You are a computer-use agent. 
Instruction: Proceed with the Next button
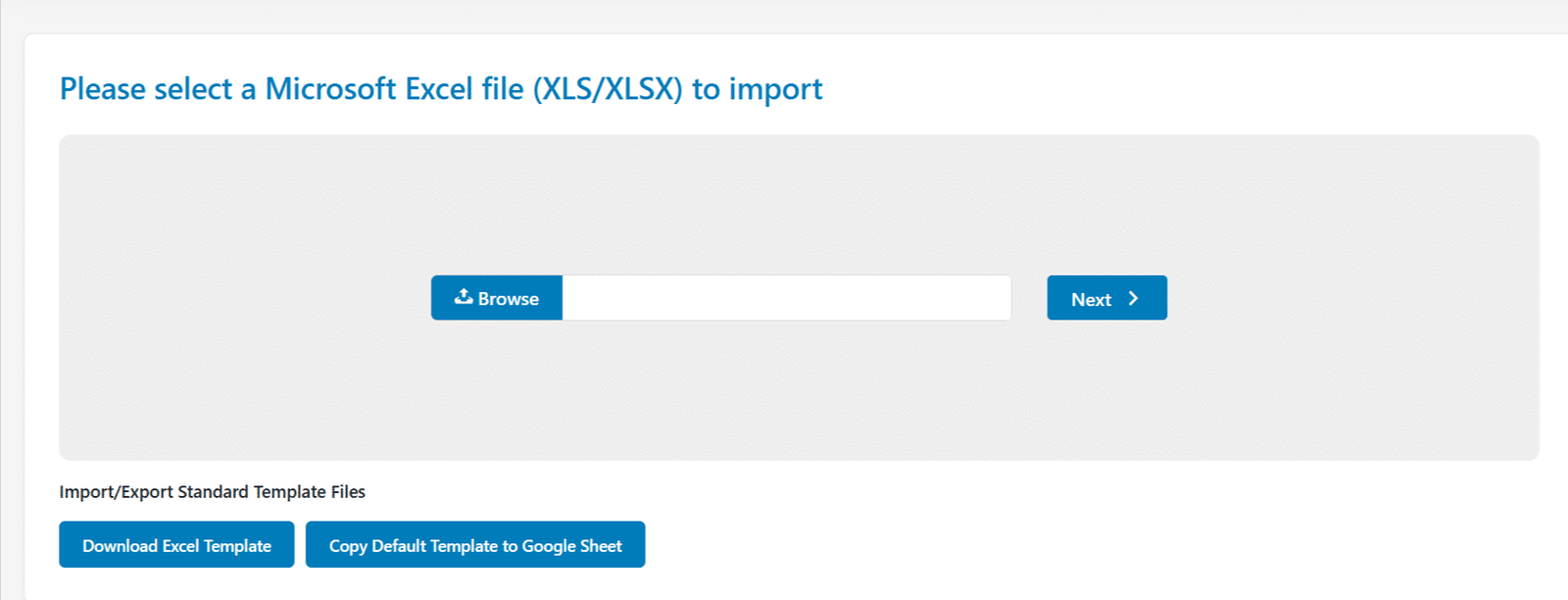coord(1106,298)
